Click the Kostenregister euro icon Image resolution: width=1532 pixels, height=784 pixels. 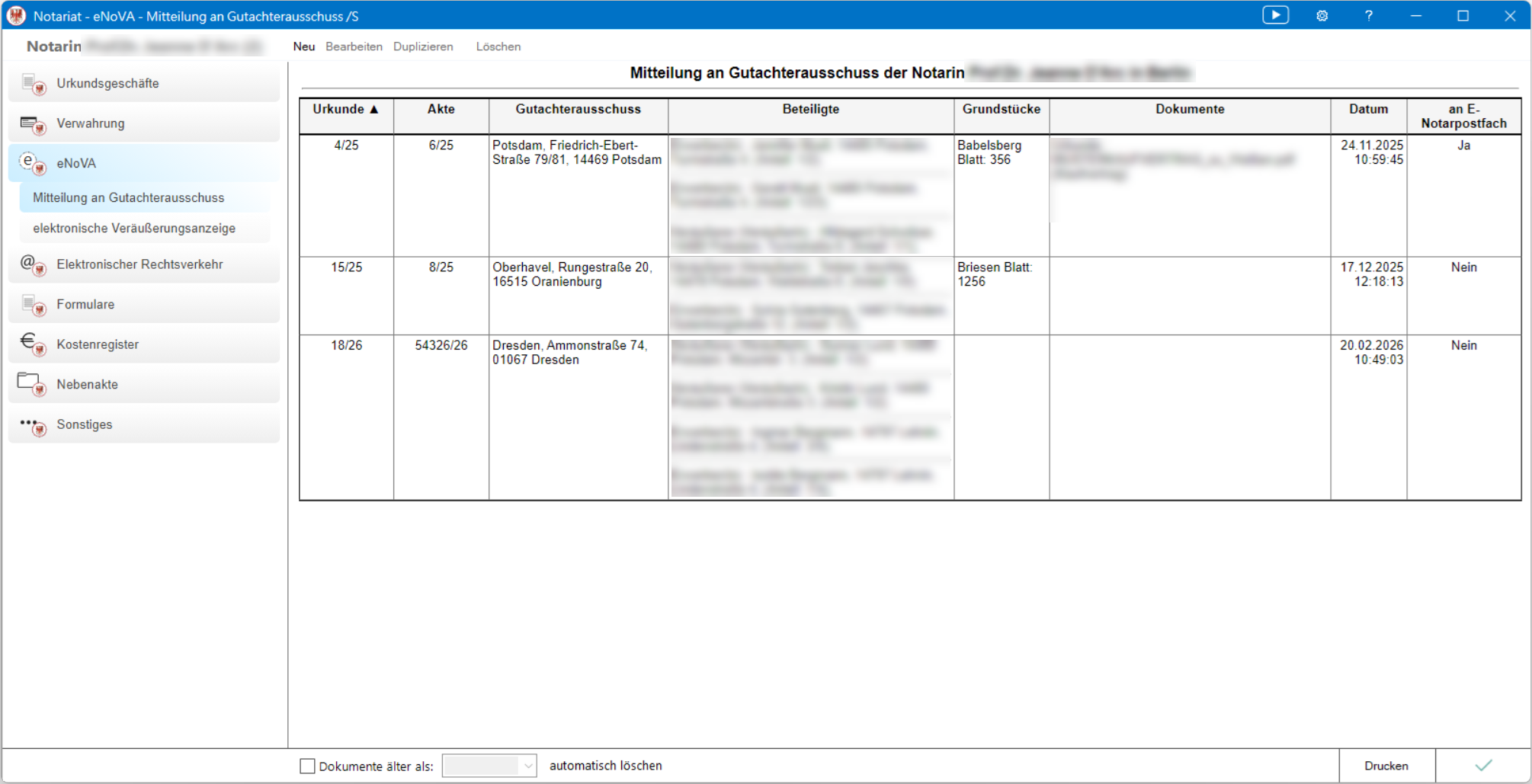click(34, 344)
